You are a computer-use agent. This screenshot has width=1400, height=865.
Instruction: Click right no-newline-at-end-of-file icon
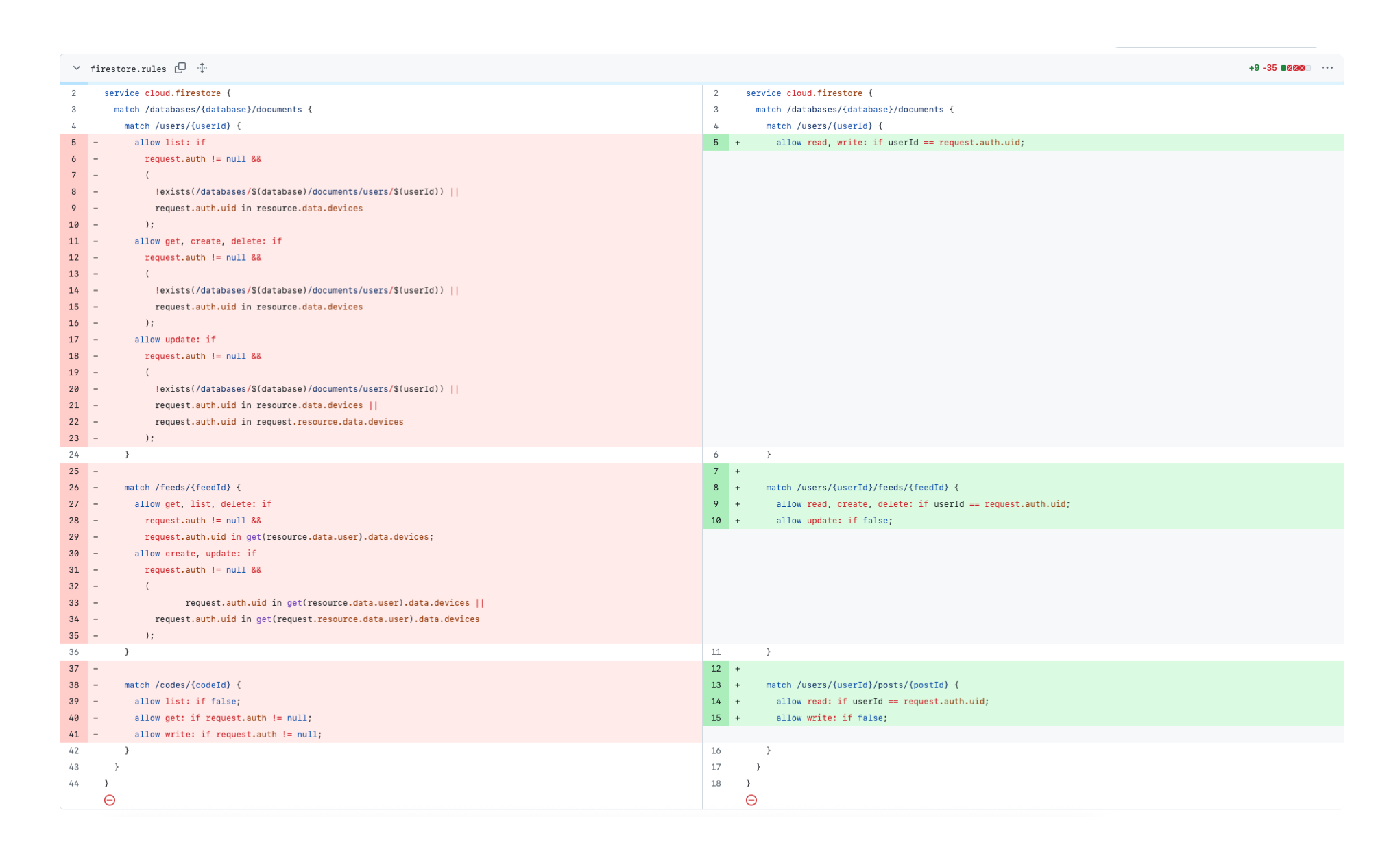(751, 800)
